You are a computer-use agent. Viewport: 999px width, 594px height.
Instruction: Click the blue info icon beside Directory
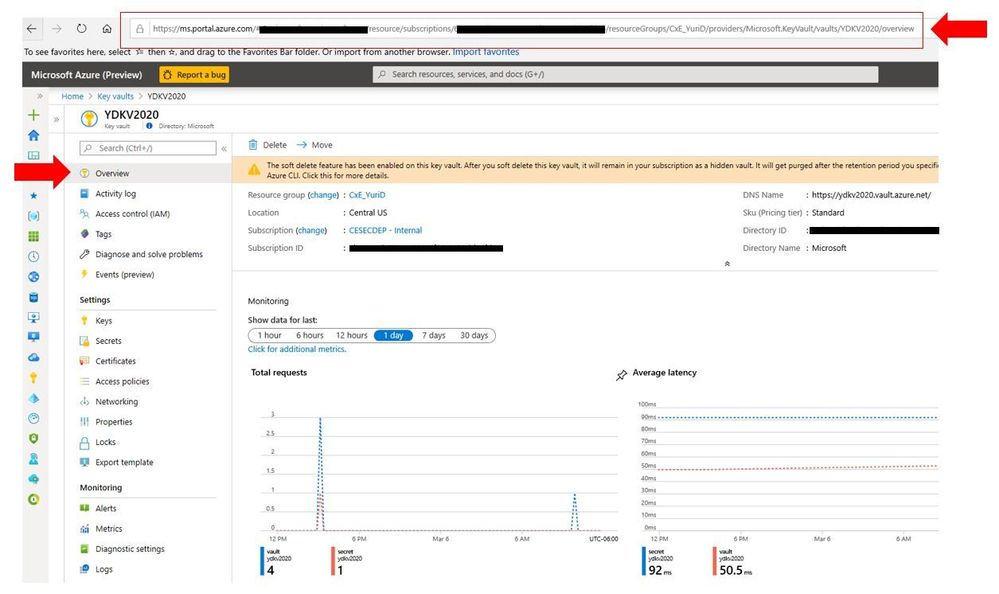coord(149,126)
